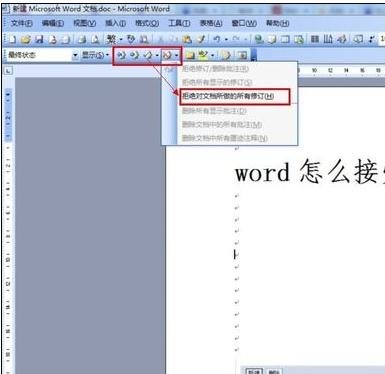Viewport: 385px width, 374px height.
Task: Open the 工具(T) menu
Action: click(x=179, y=23)
